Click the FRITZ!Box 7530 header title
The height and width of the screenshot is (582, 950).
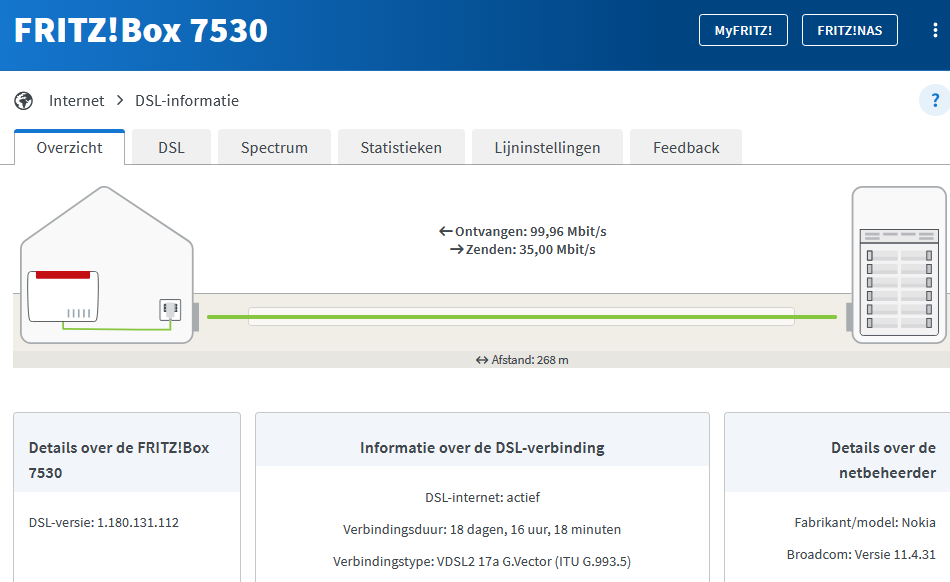coord(141,30)
